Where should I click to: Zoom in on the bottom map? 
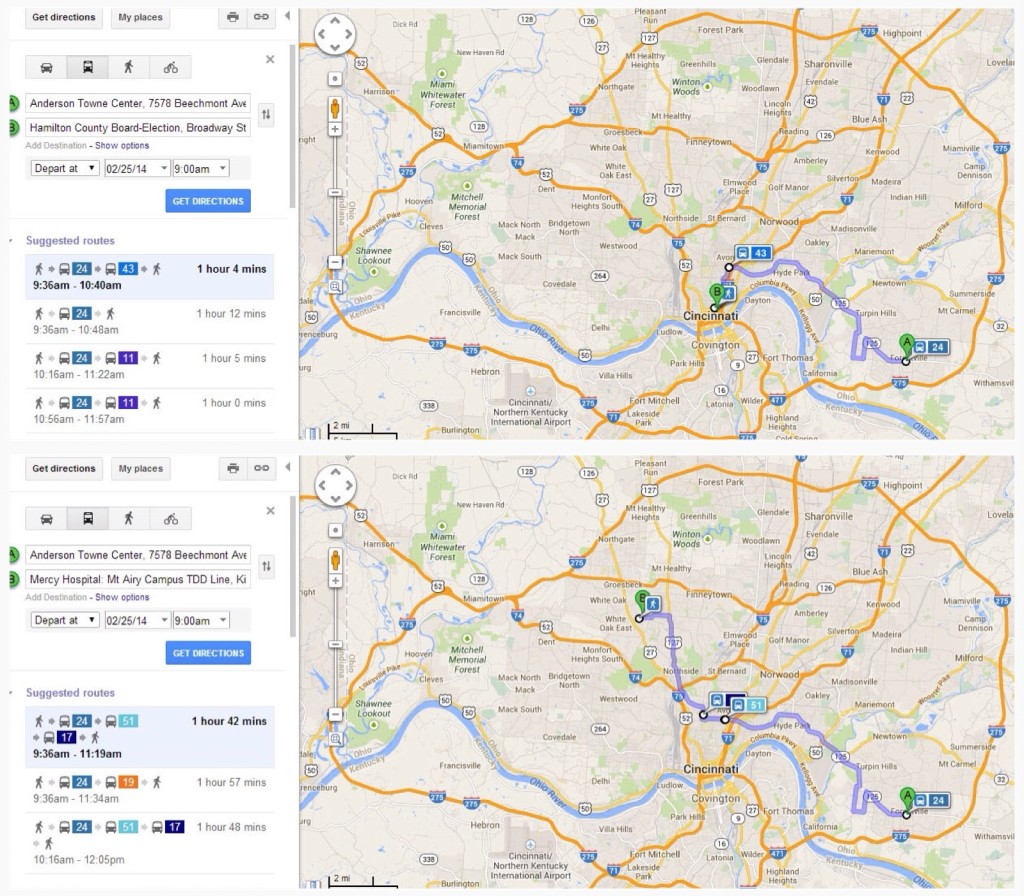[335, 581]
